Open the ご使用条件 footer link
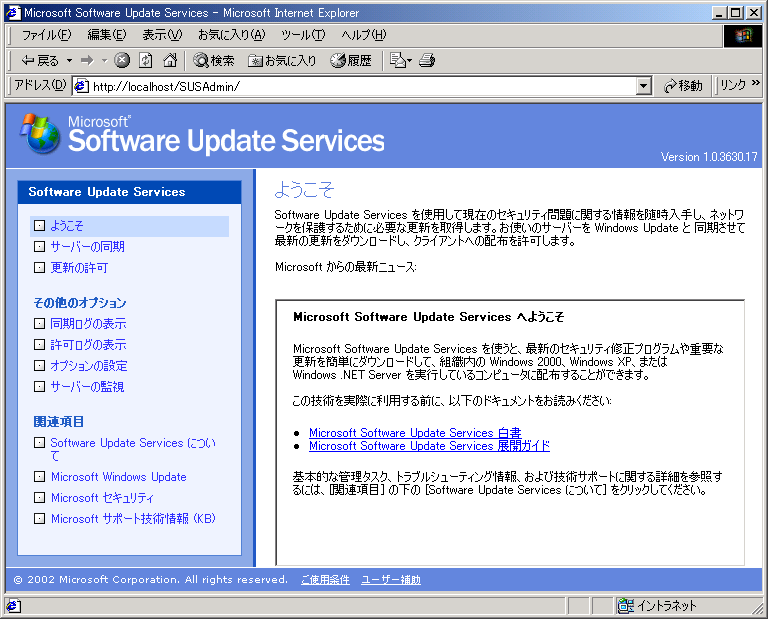768x619 pixels. tap(325, 580)
